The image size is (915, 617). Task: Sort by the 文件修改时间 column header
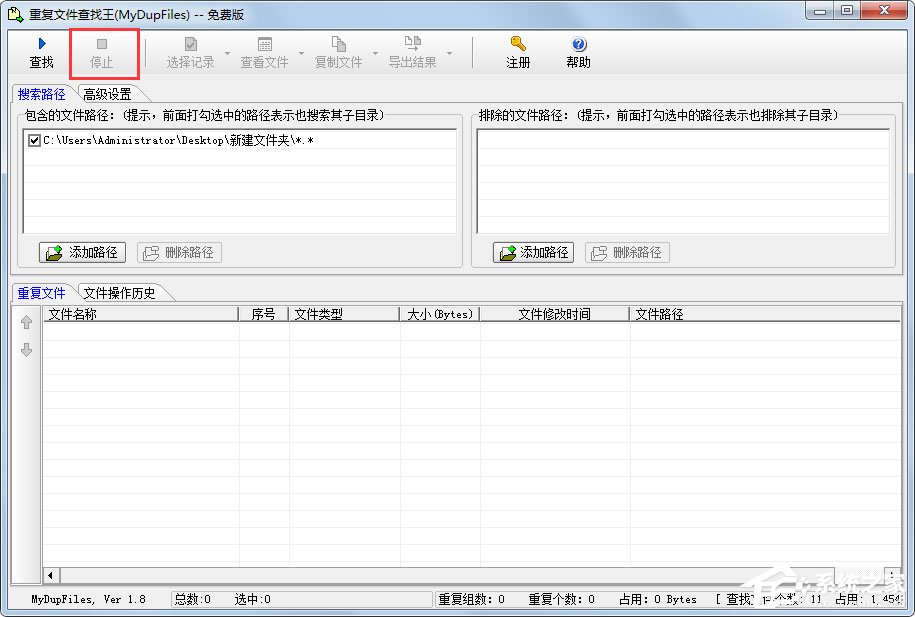pos(554,314)
